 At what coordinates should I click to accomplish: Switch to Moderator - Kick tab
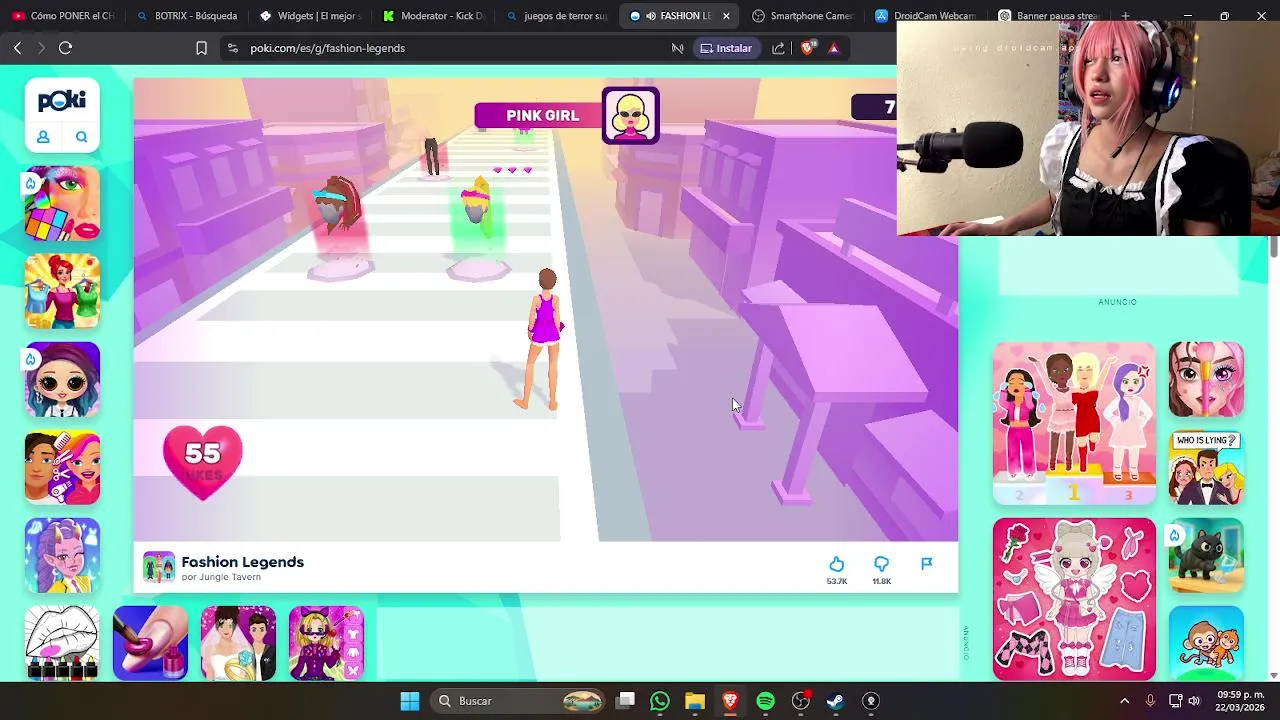click(433, 16)
